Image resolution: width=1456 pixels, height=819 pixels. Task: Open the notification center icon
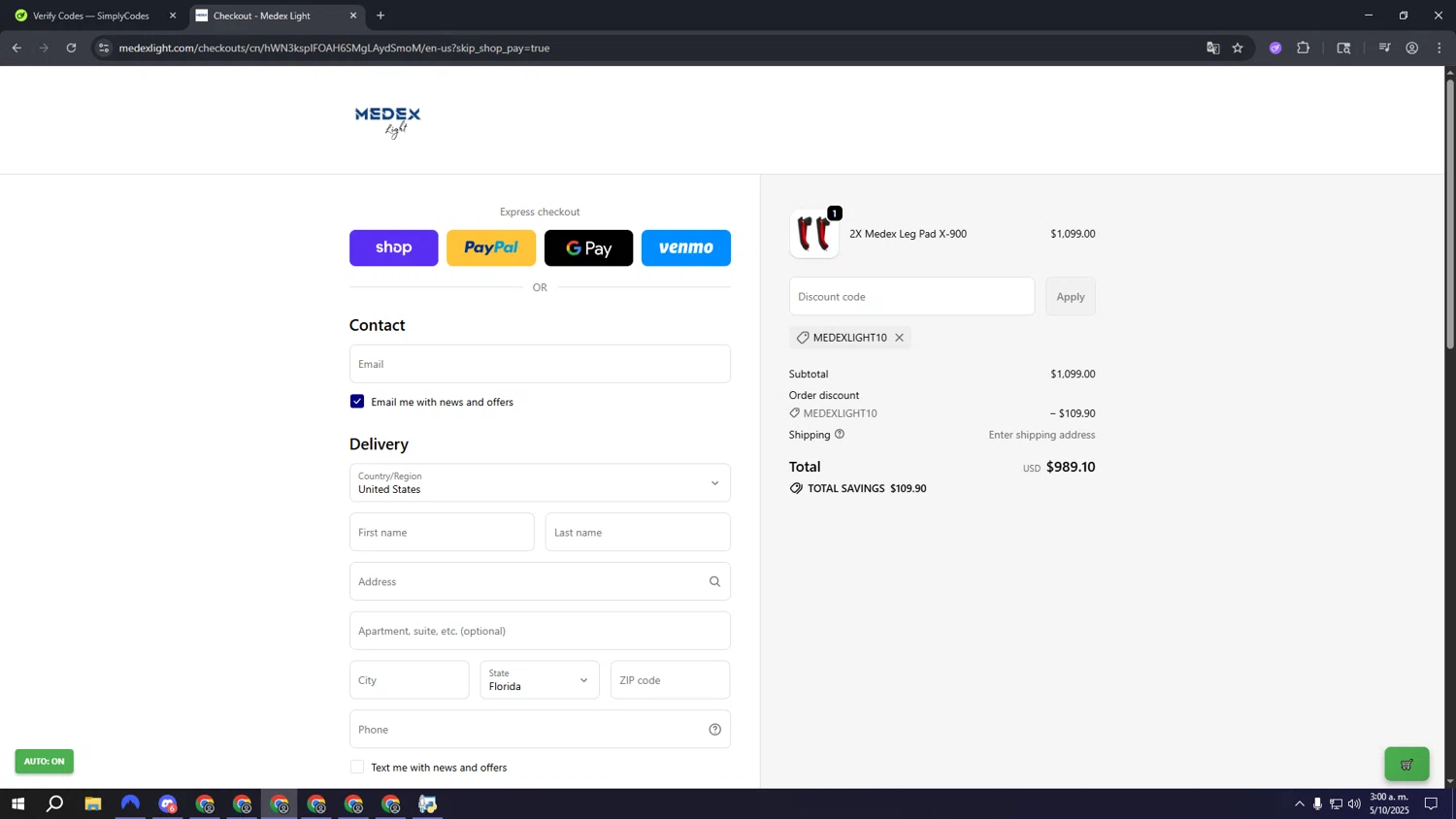tap(1431, 803)
